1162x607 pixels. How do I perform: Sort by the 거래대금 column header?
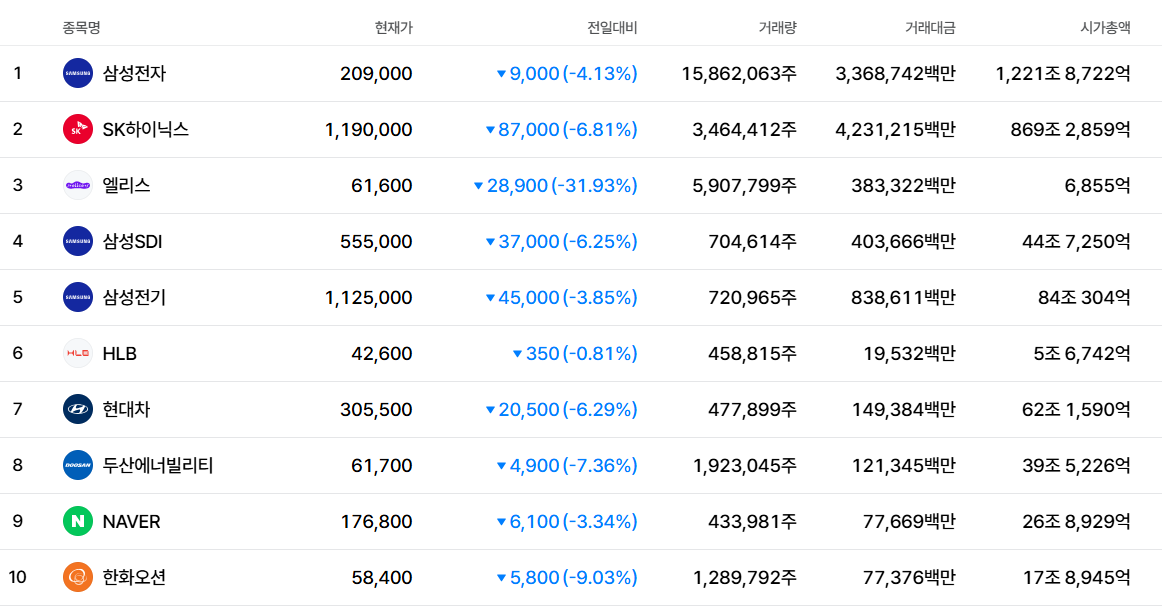click(x=930, y=28)
